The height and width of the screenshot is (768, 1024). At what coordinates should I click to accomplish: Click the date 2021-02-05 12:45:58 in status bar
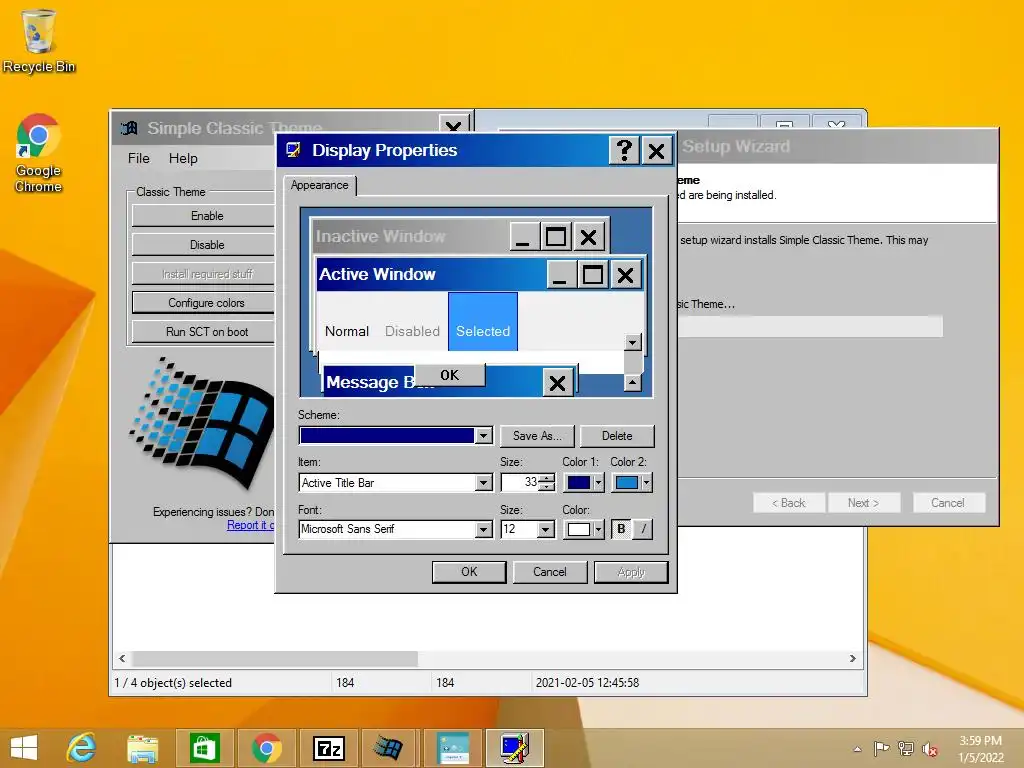point(587,682)
